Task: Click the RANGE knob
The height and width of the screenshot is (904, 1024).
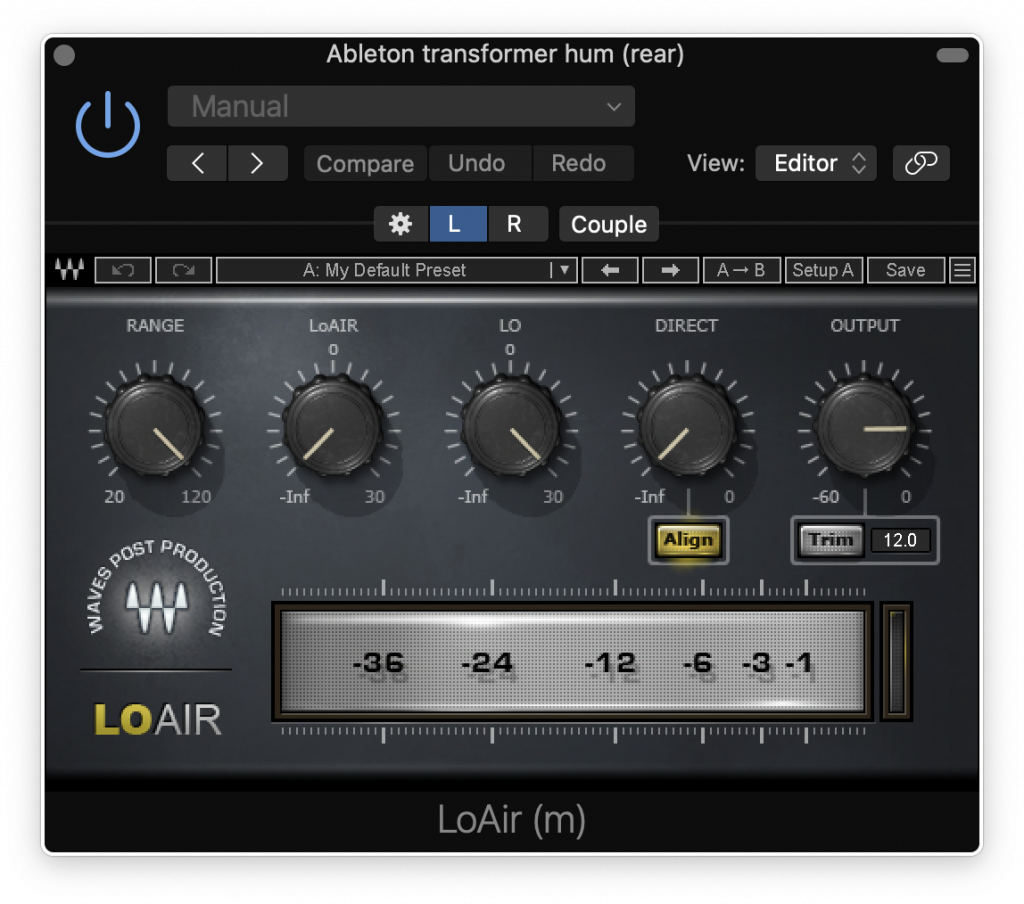Action: (155, 428)
